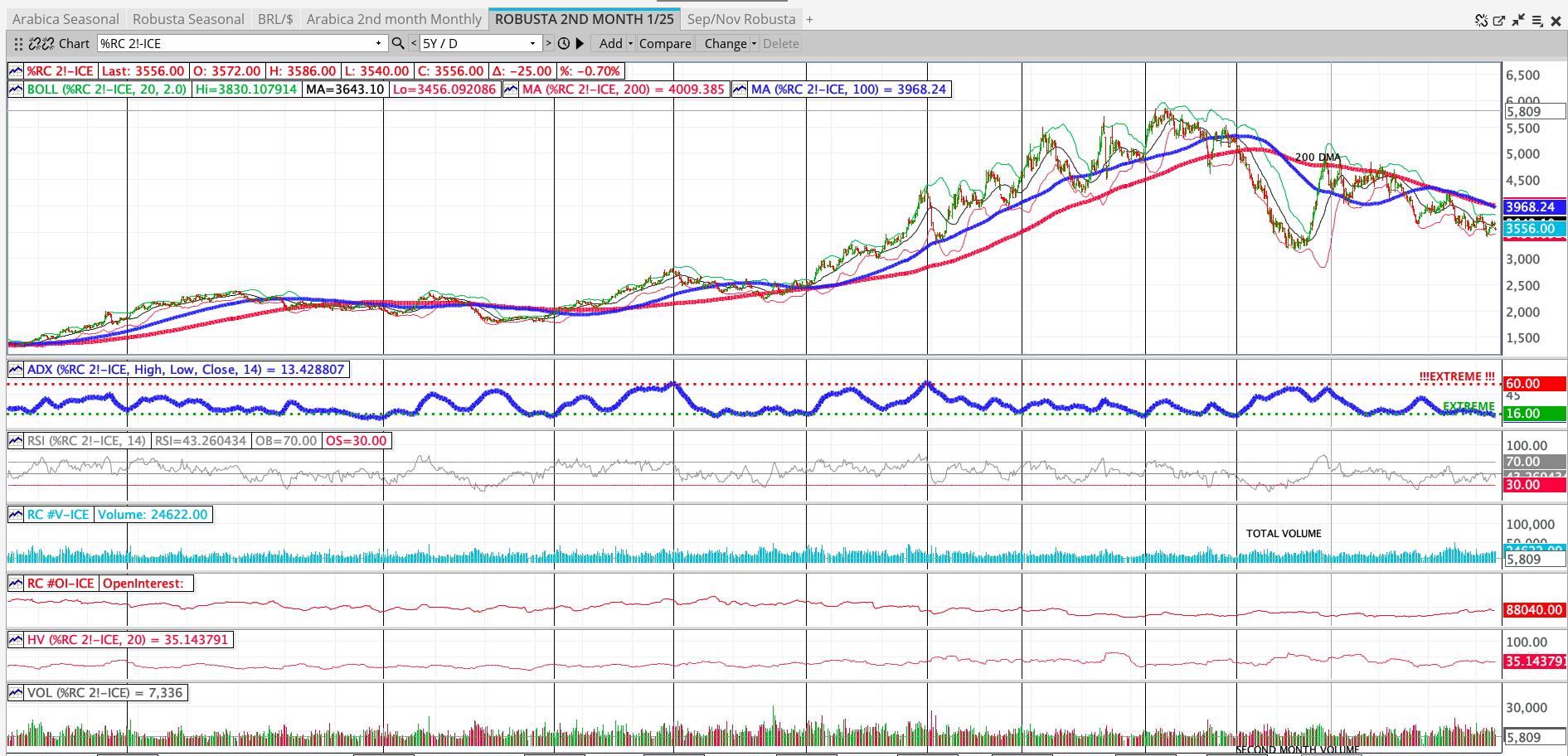The height and width of the screenshot is (756, 1568).
Task: Click the red 60.00 ADX axis label
Action: 1534,384
